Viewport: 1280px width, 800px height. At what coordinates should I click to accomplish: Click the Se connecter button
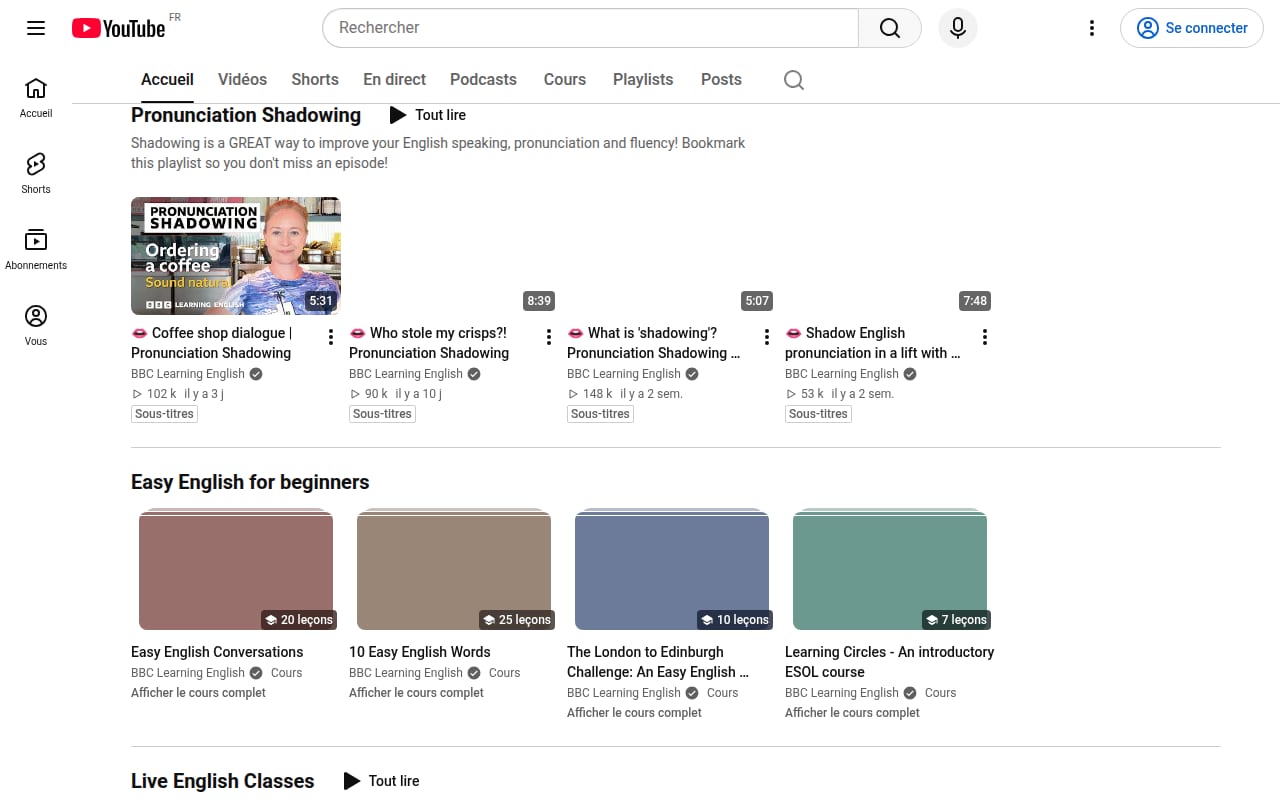click(x=1192, y=28)
